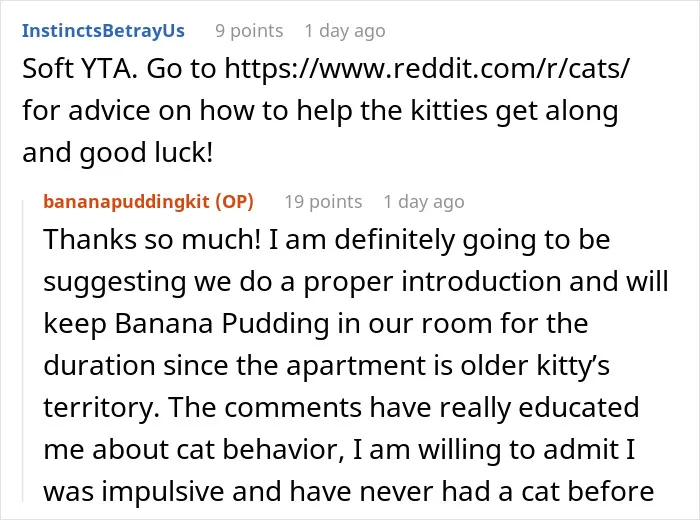Click the 'Thanks so much!' text
This screenshot has width=700, height=520.
(152, 239)
